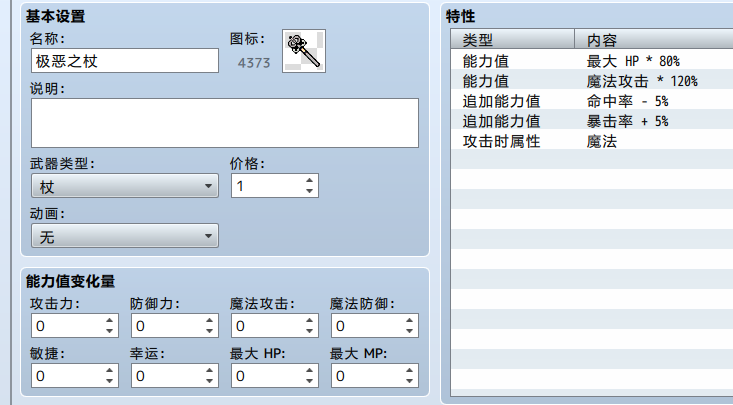Click inside the 说明 description text box

click(225, 123)
